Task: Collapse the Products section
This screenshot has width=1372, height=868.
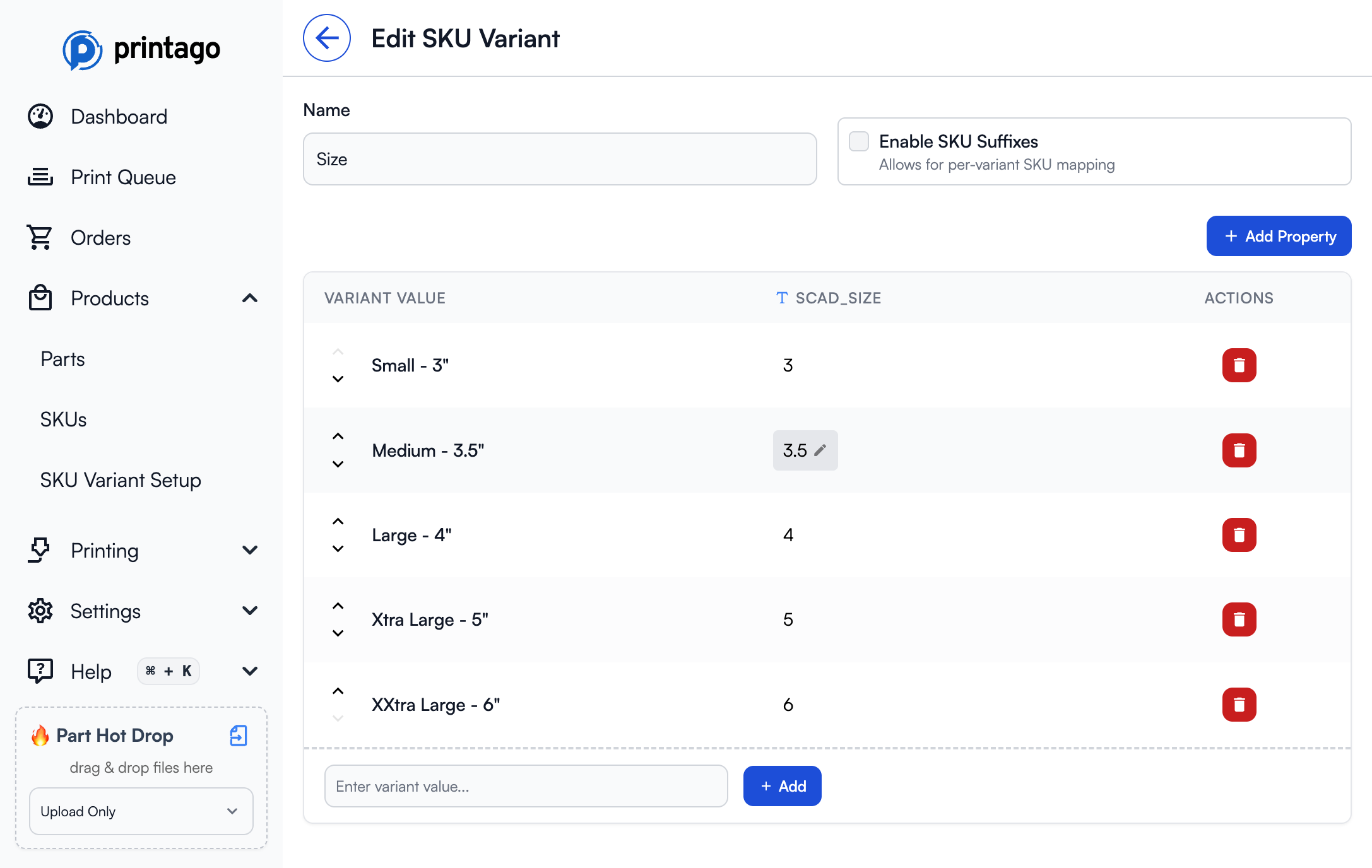Action: point(250,298)
